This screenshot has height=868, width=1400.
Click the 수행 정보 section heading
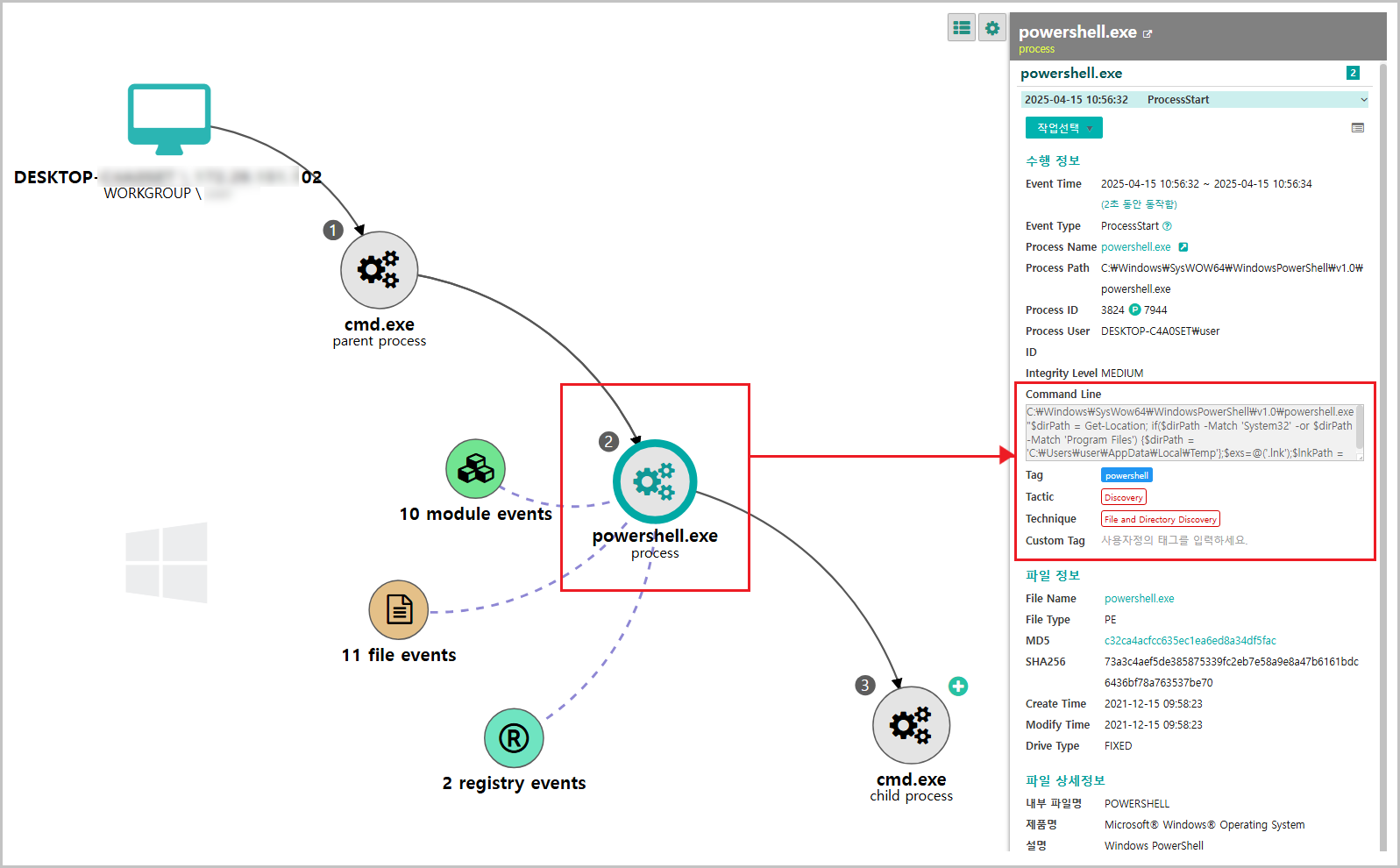click(x=1053, y=160)
